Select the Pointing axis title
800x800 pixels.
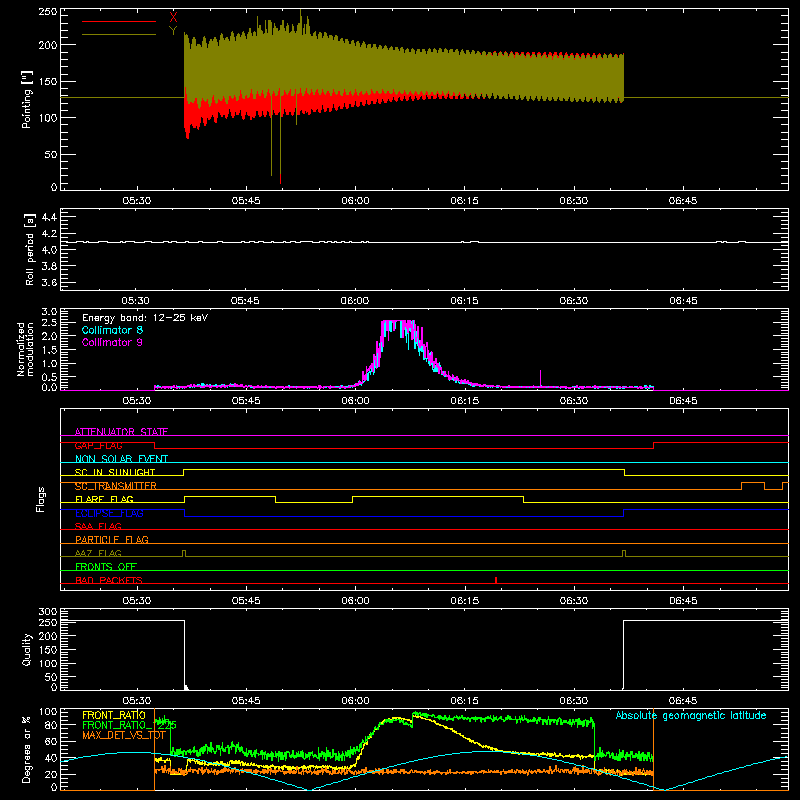pyautogui.click(x=27, y=99)
